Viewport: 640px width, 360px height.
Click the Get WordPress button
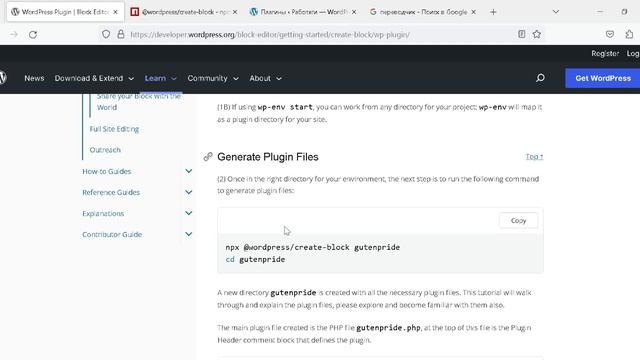[x=602, y=78]
